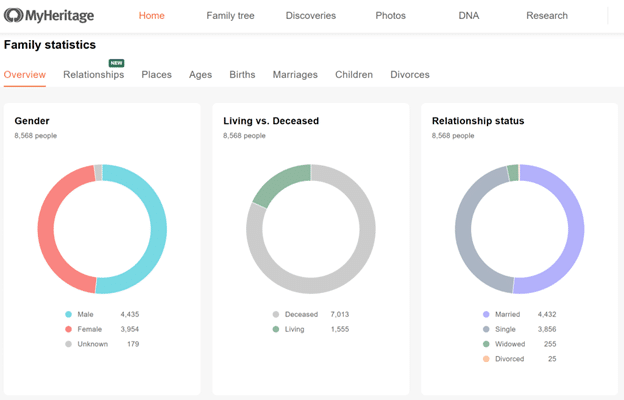624x400 pixels.
Task: Switch to the Divorces tab
Action: pyautogui.click(x=410, y=74)
